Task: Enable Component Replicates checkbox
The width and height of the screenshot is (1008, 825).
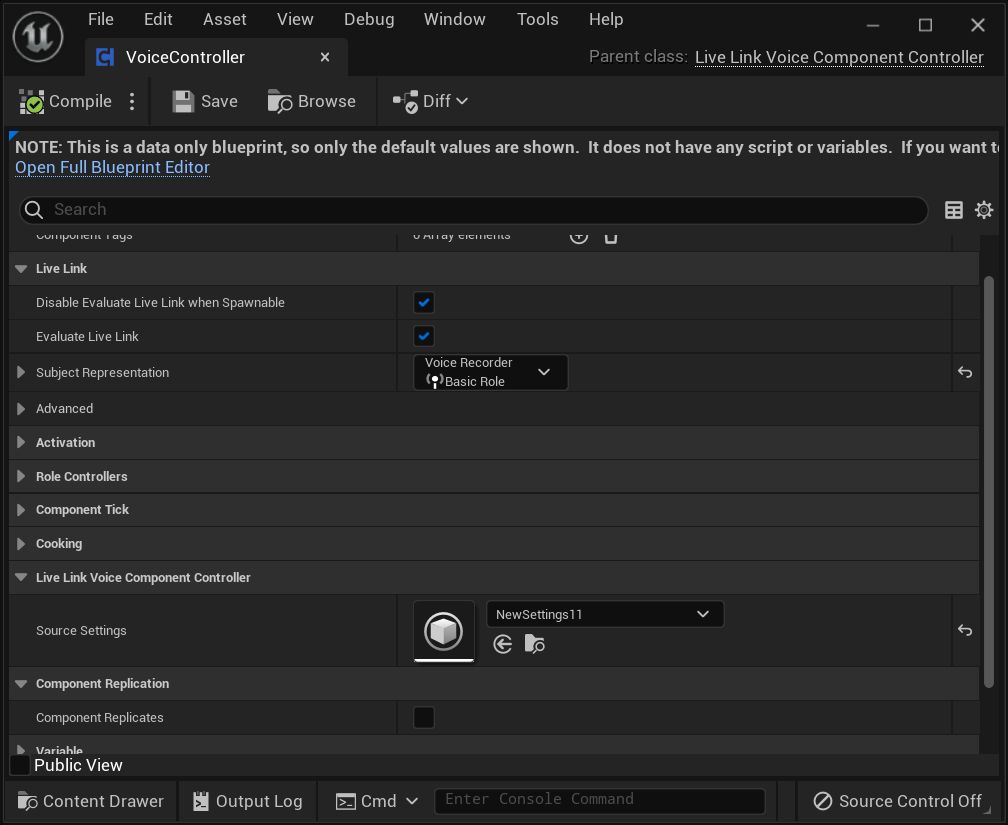Action: point(423,717)
